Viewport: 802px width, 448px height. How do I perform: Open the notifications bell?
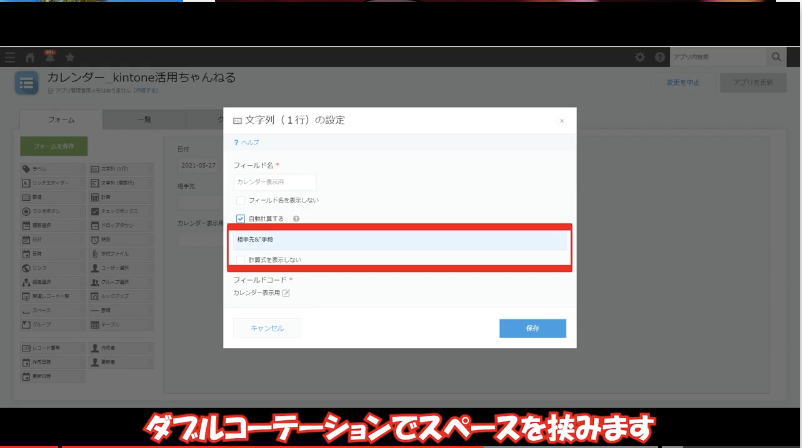coord(49,57)
